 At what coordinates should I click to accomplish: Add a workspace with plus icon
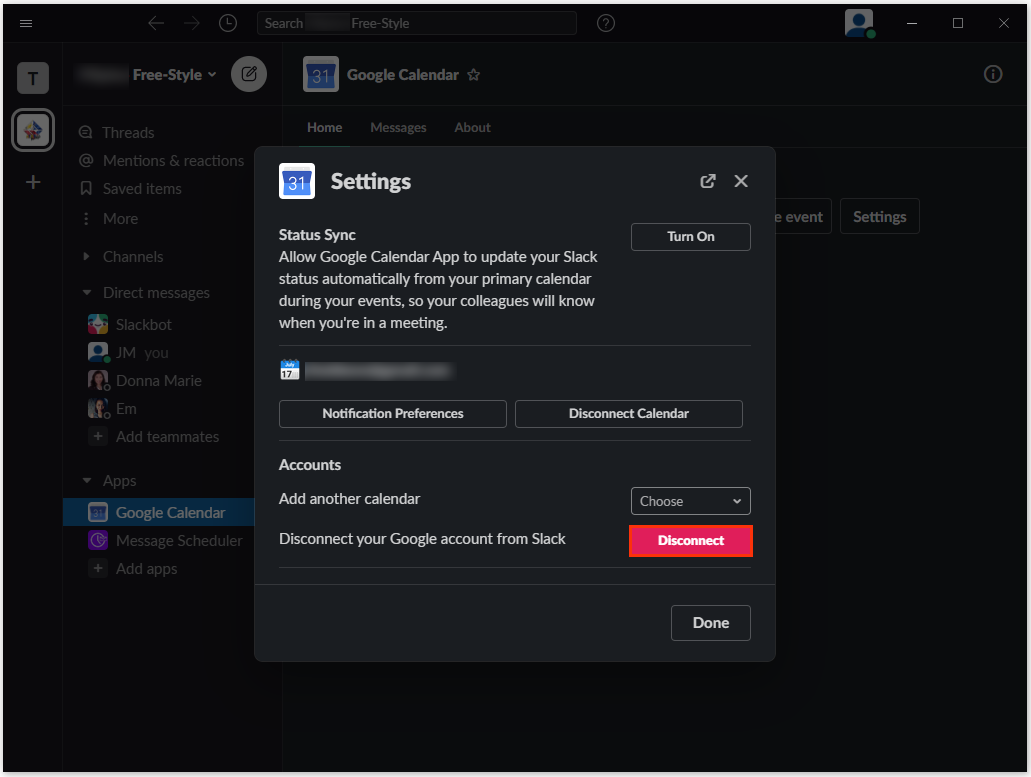click(33, 182)
